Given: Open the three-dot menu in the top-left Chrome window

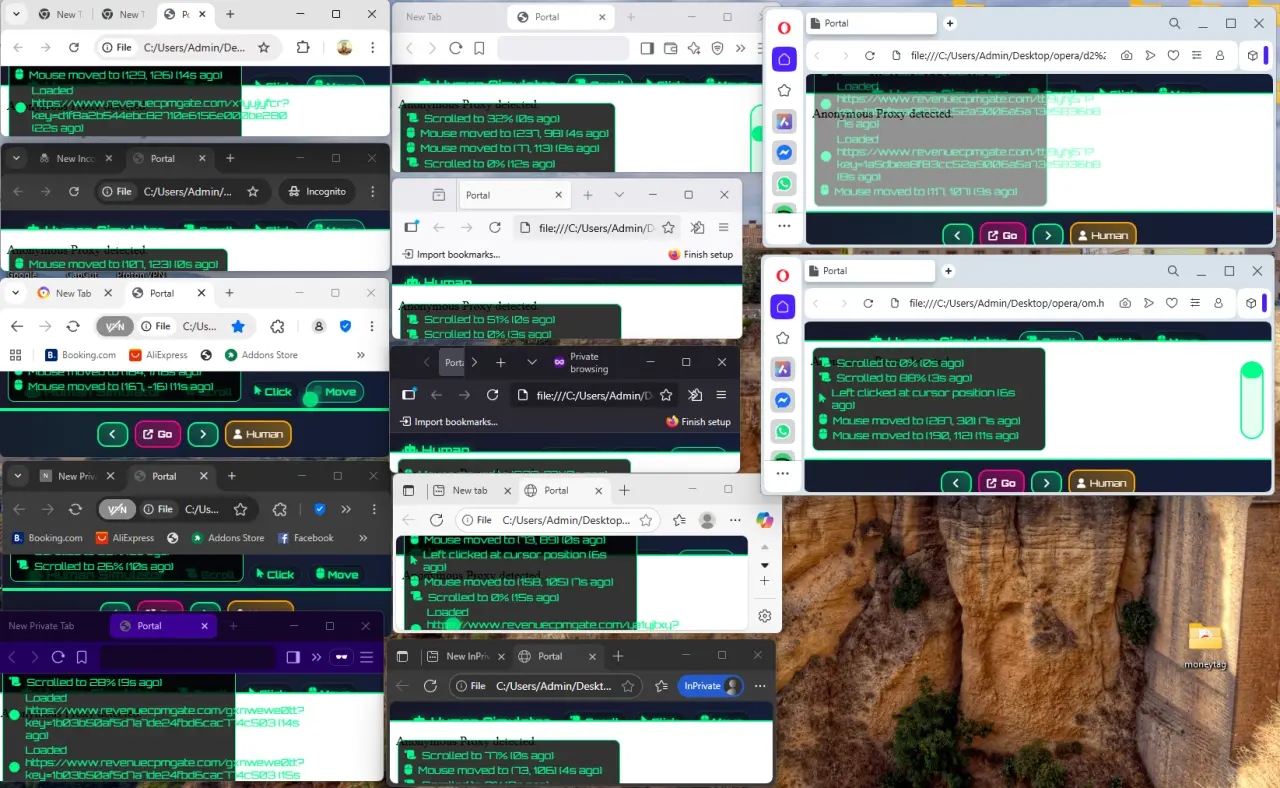Looking at the screenshot, I should 373,47.
